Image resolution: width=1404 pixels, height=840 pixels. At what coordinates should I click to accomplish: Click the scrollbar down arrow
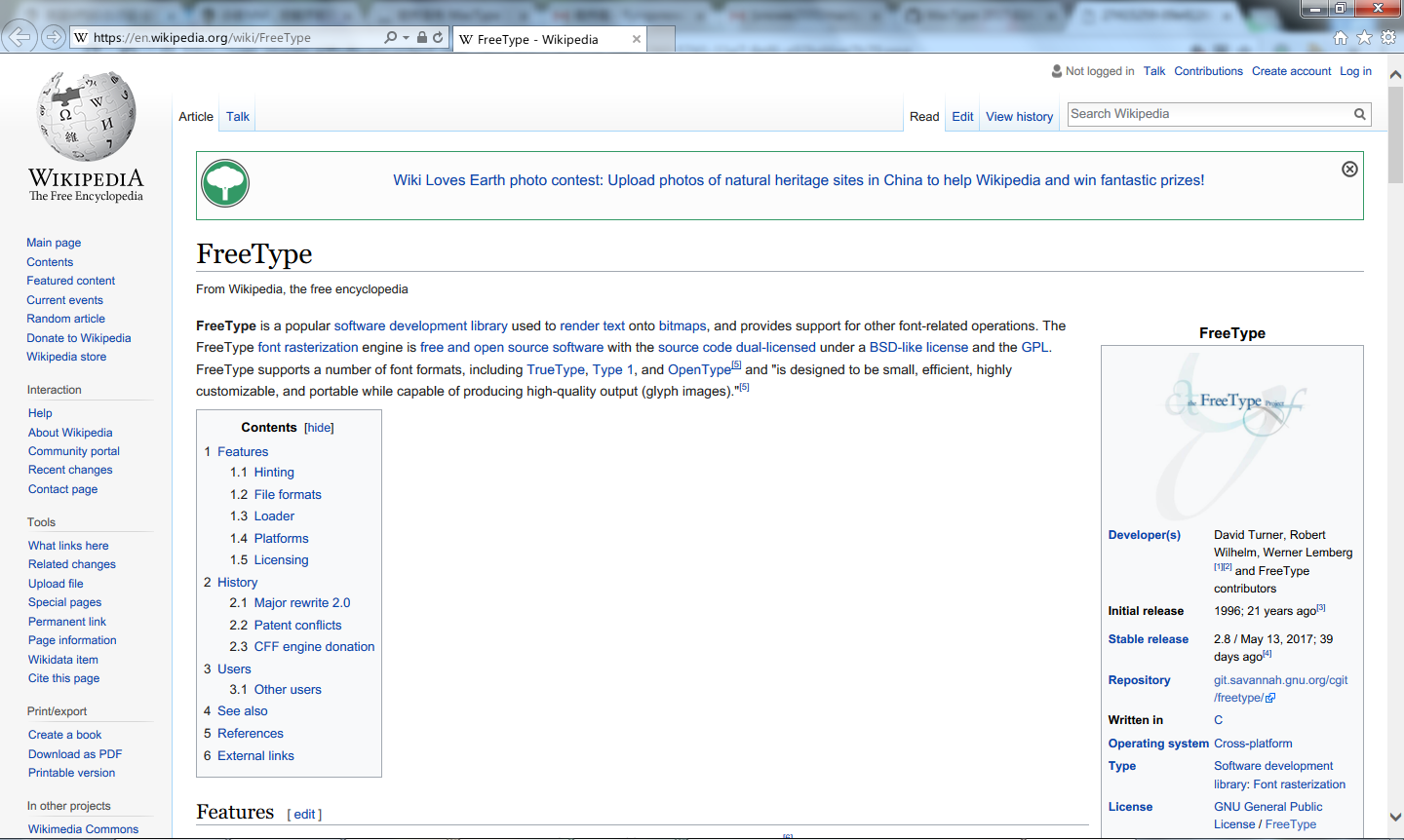[x=1395, y=818]
